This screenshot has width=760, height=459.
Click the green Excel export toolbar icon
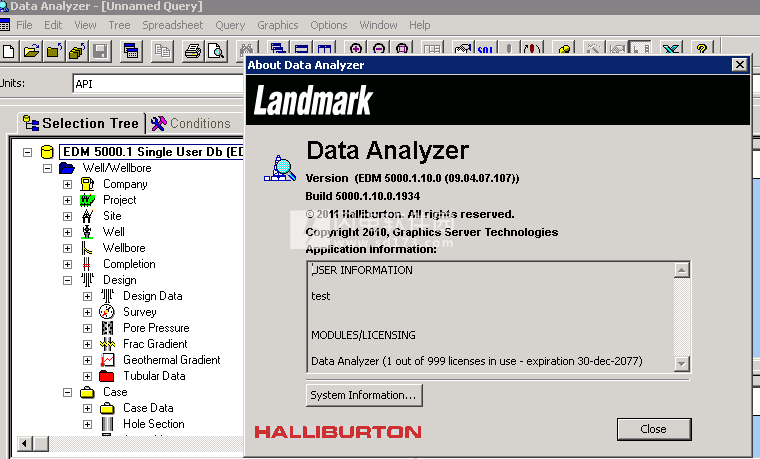[x=671, y=48]
